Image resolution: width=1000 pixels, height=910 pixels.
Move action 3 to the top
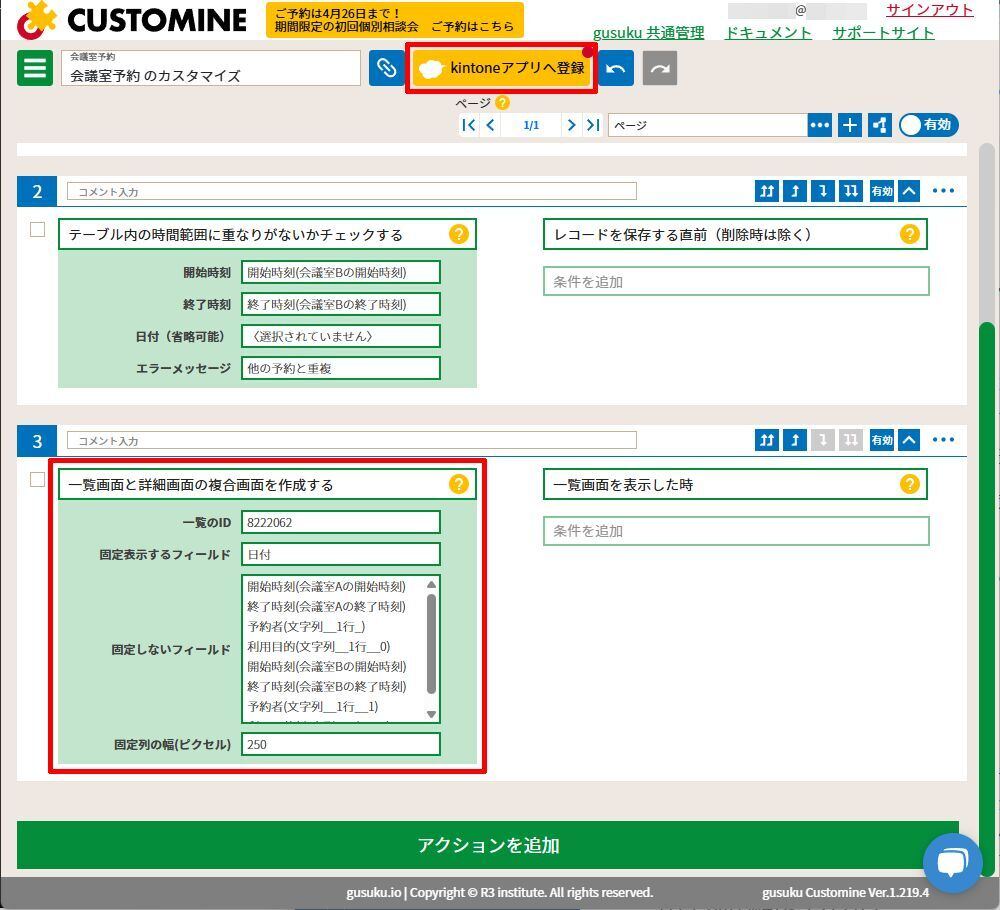(767, 440)
